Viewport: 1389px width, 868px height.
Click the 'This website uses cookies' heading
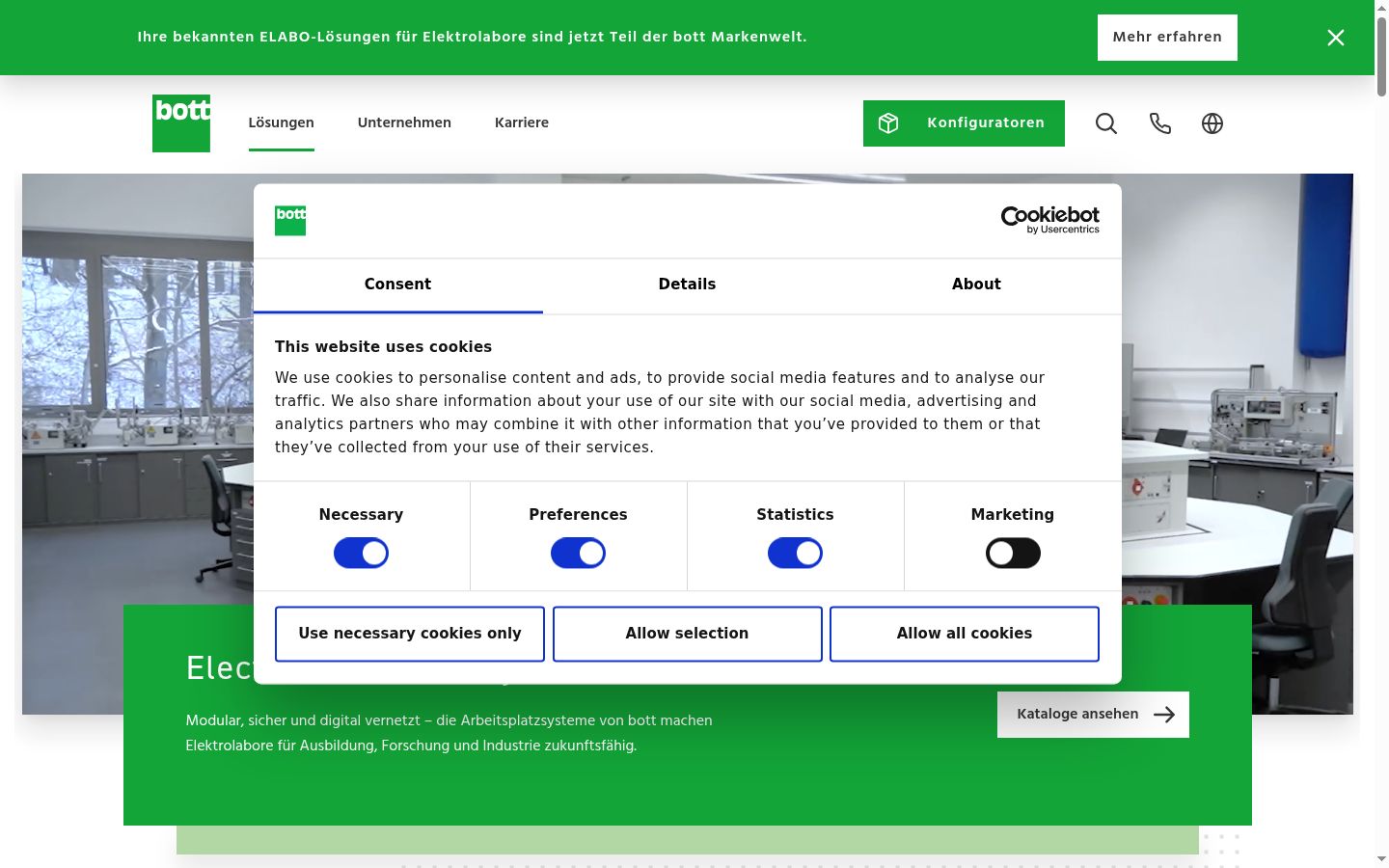pos(383,347)
